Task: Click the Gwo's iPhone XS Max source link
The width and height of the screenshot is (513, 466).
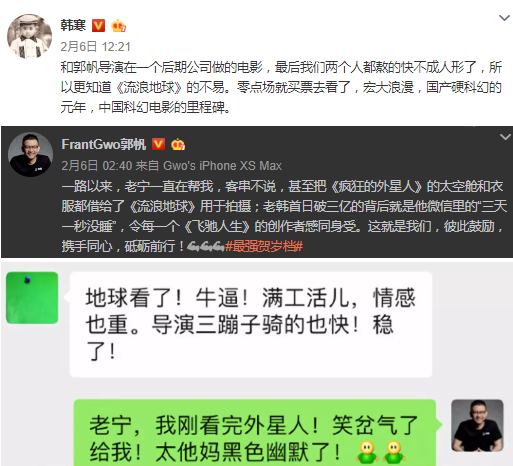Action: [x=222, y=166]
